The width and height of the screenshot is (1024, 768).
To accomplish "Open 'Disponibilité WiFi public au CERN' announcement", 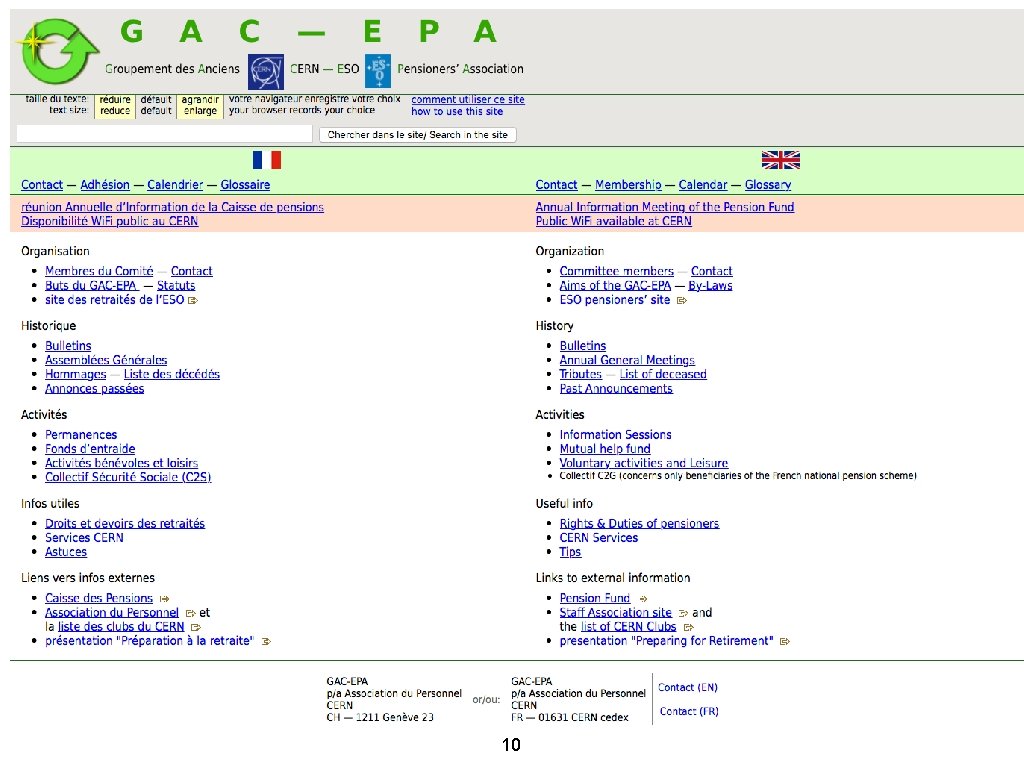I will pos(109,221).
